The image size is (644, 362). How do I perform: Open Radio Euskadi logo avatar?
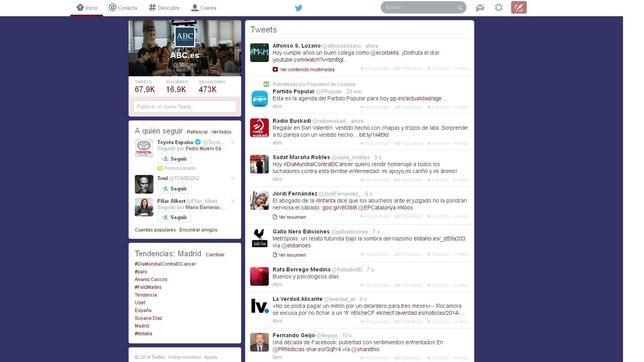260,128
